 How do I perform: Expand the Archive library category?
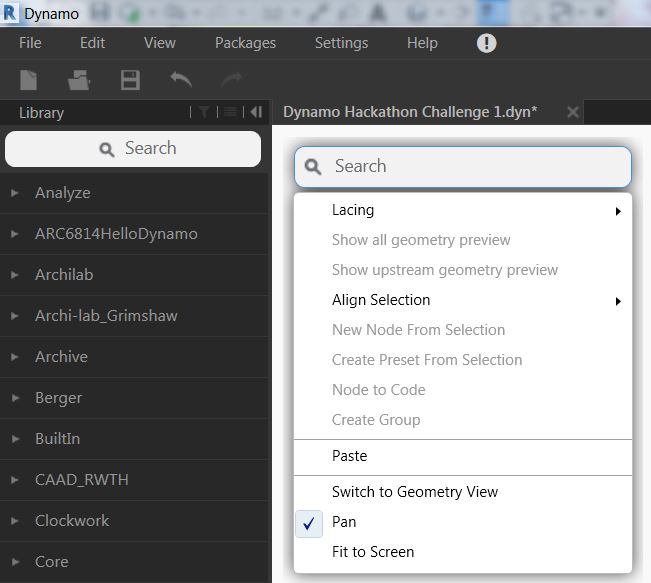pyautogui.click(x=135, y=357)
